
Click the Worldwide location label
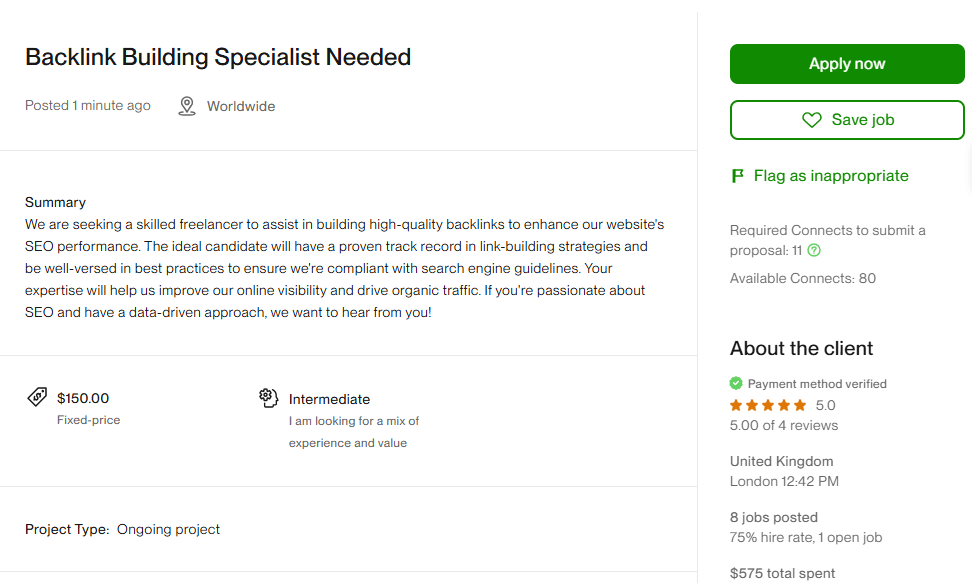[240, 105]
